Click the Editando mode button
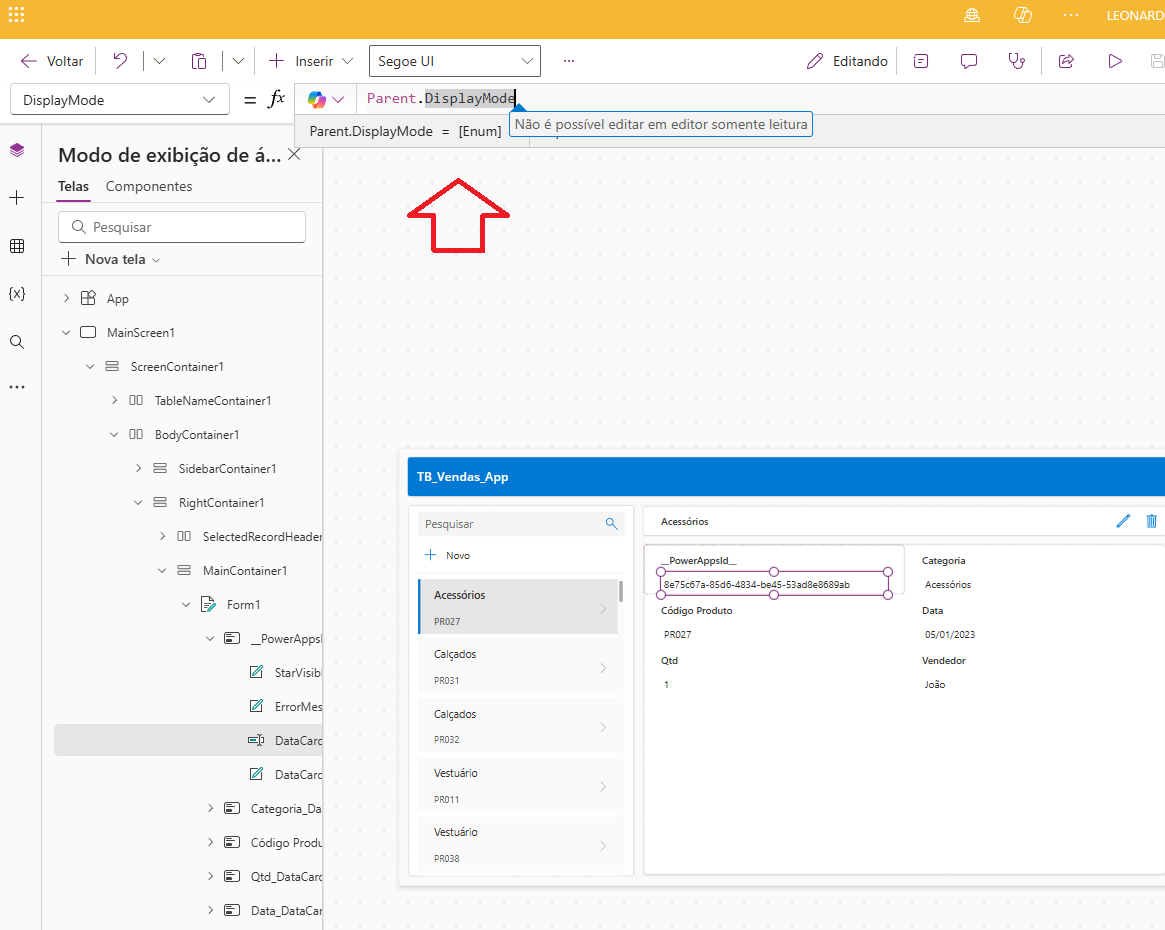 [x=847, y=62]
